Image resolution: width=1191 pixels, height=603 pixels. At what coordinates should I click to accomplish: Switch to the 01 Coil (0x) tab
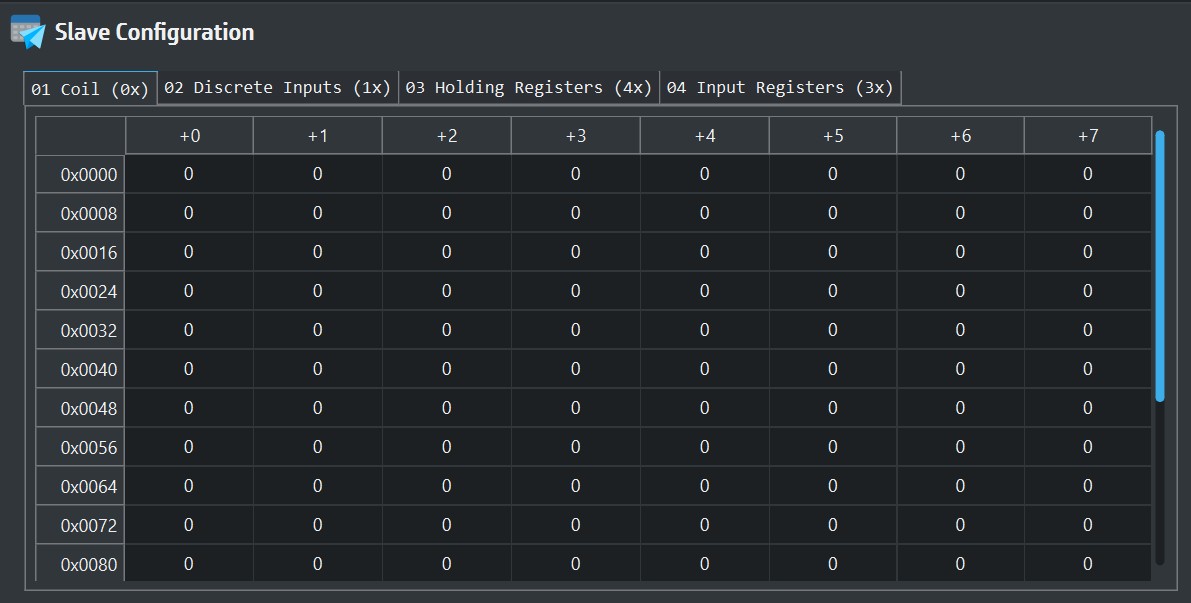point(88,88)
